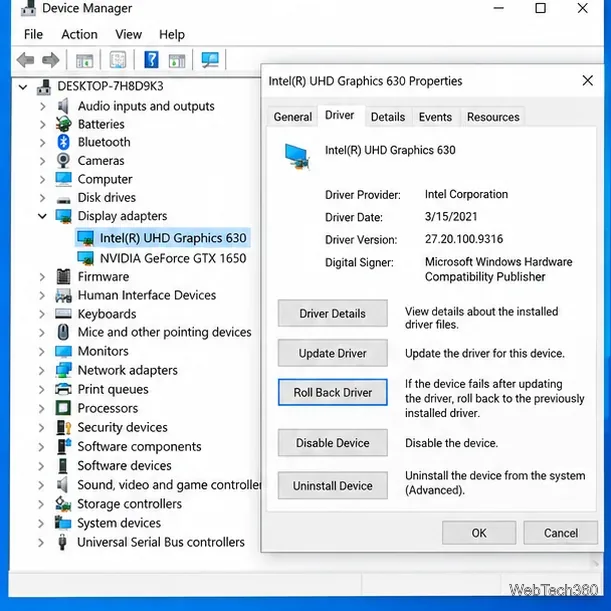The height and width of the screenshot is (611, 611).
Task: Click the Network adapters icon
Action: (x=64, y=370)
